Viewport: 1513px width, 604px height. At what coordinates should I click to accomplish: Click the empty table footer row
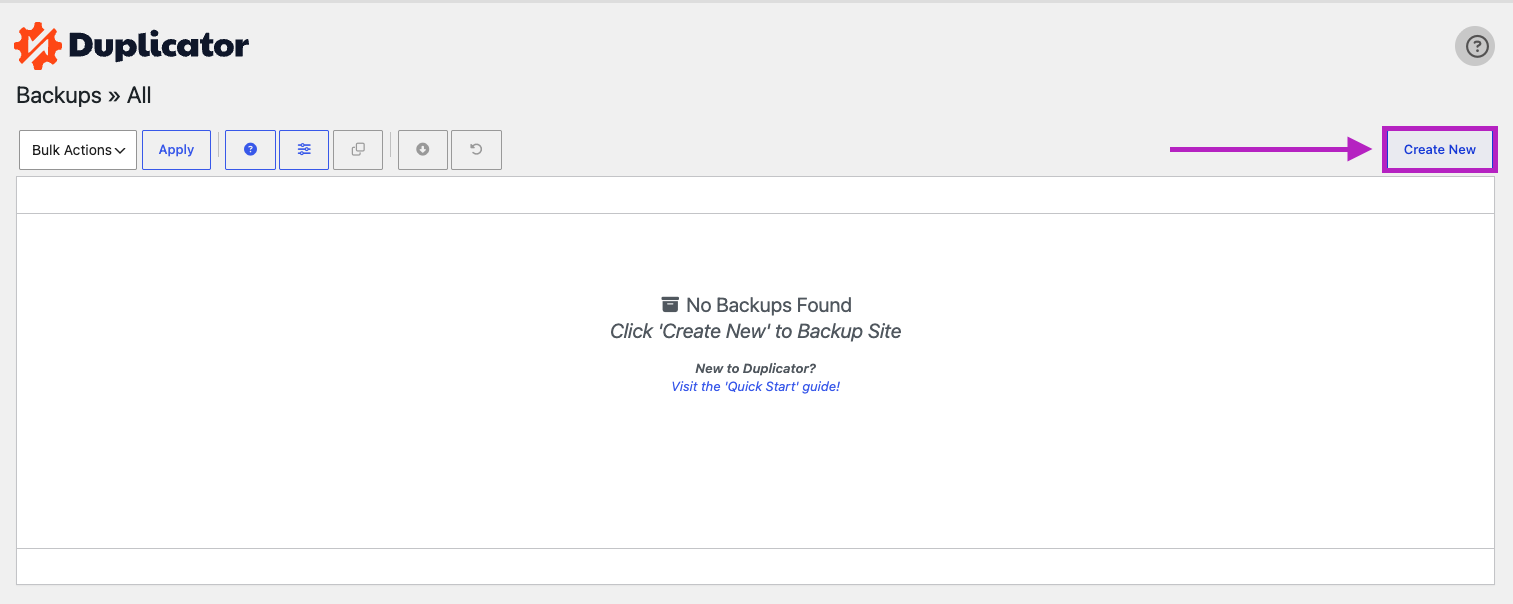coord(756,566)
